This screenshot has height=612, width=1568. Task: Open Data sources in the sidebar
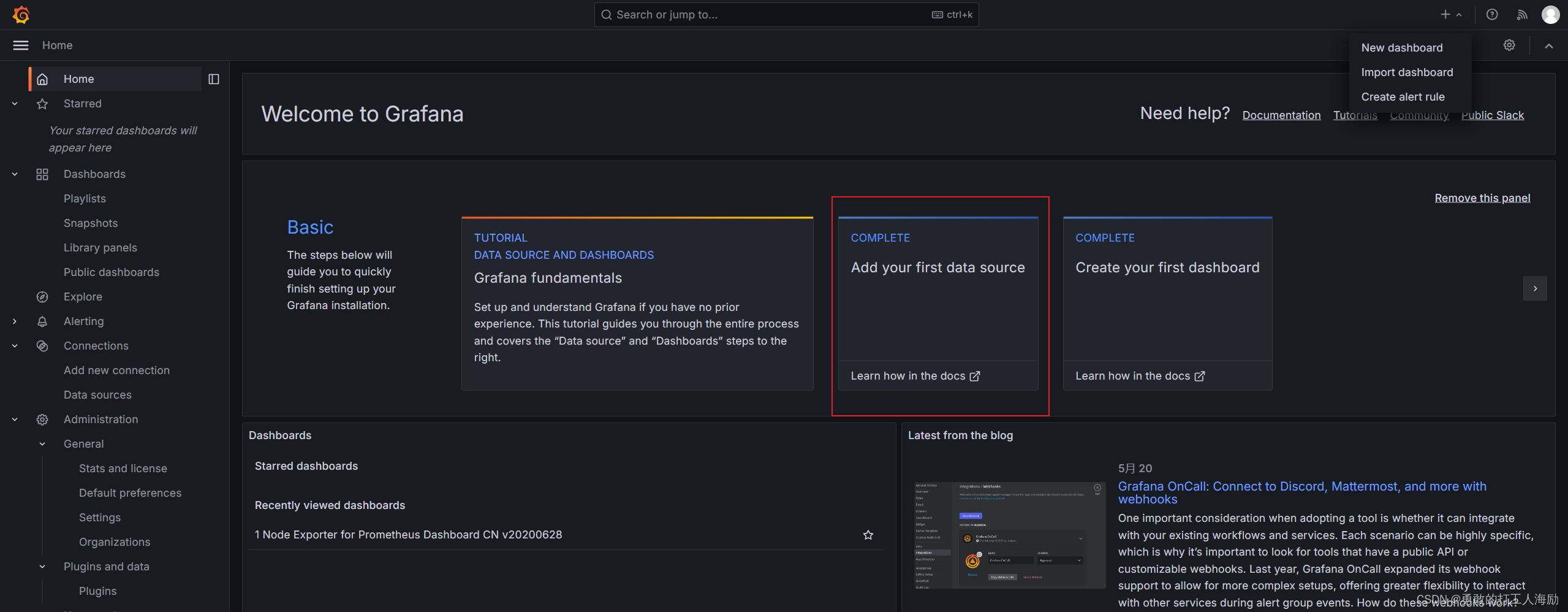click(97, 395)
